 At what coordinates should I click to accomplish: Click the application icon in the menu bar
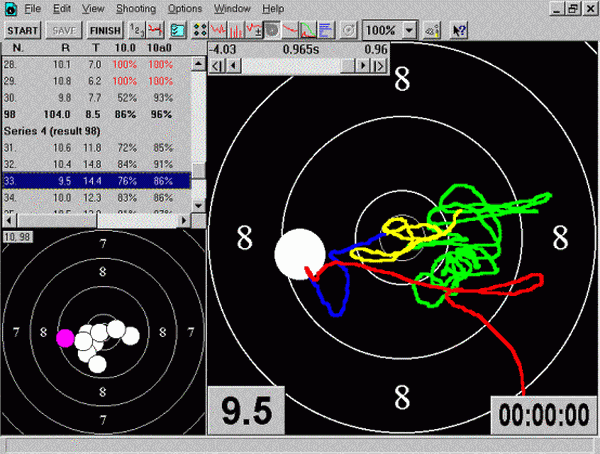[11, 9]
